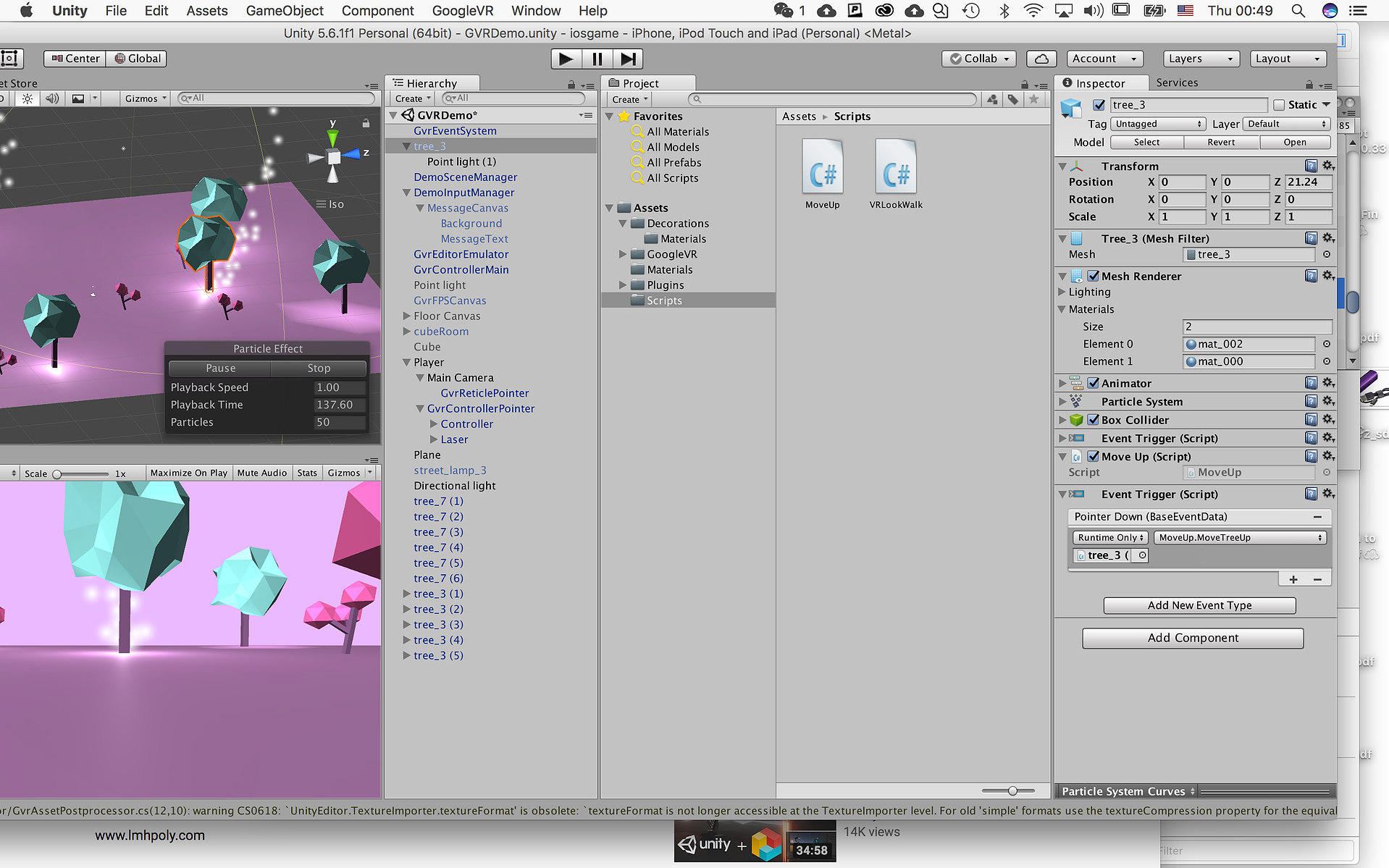The height and width of the screenshot is (868, 1389).
Task: Disable the Move Up Script checkbox
Action: 1094,456
